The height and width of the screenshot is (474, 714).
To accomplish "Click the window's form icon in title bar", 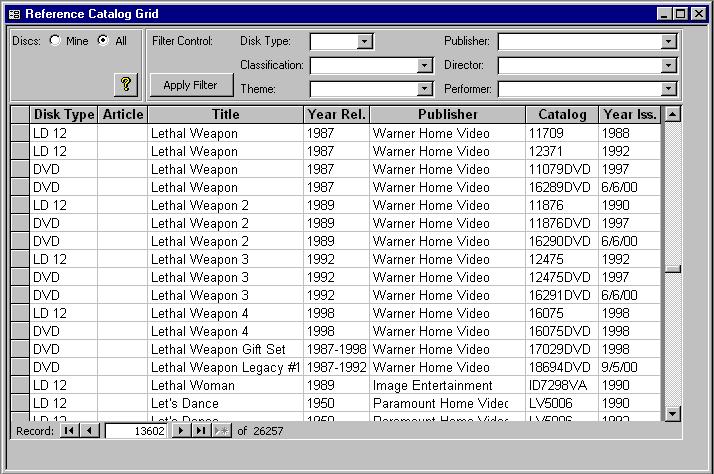I will tap(14, 14).
